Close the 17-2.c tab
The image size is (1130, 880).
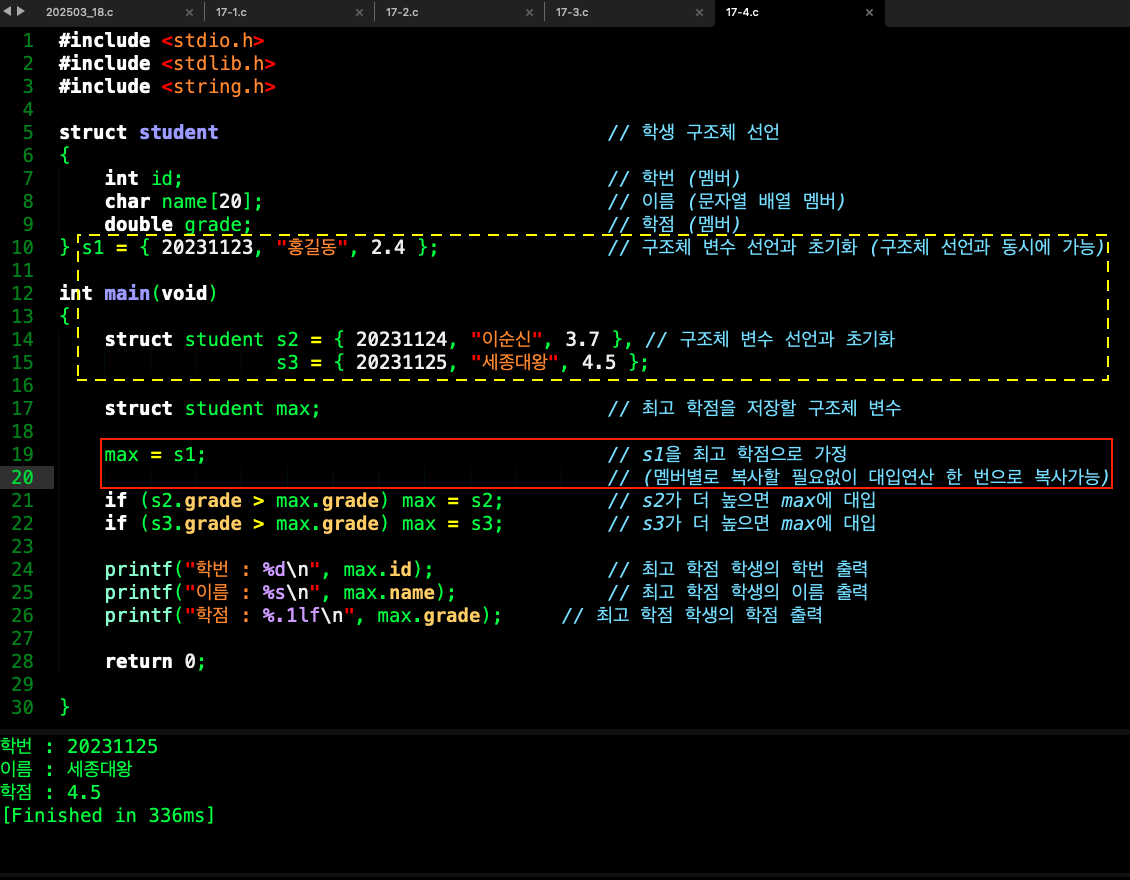coord(530,12)
